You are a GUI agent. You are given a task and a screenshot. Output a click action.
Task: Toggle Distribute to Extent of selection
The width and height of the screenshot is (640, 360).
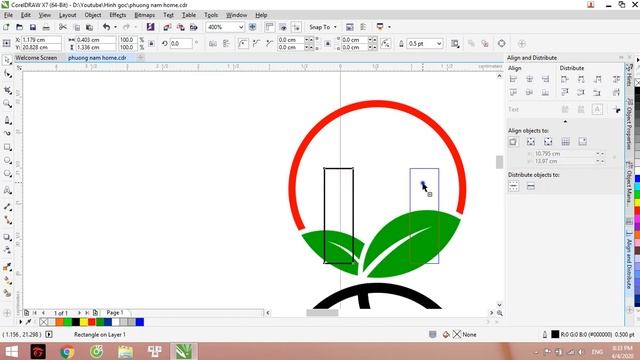click(513, 187)
